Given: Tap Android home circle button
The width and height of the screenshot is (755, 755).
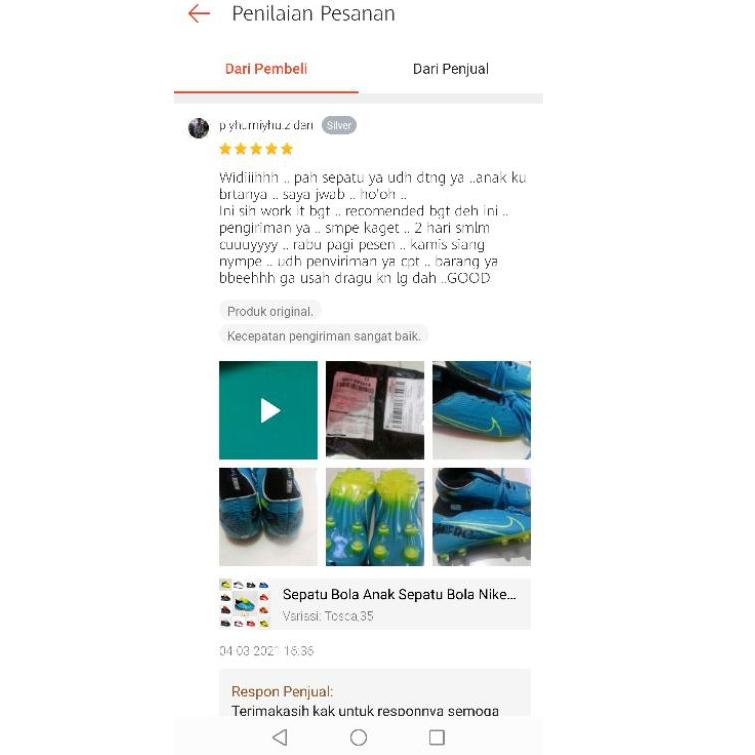Looking at the screenshot, I should (359, 737).
